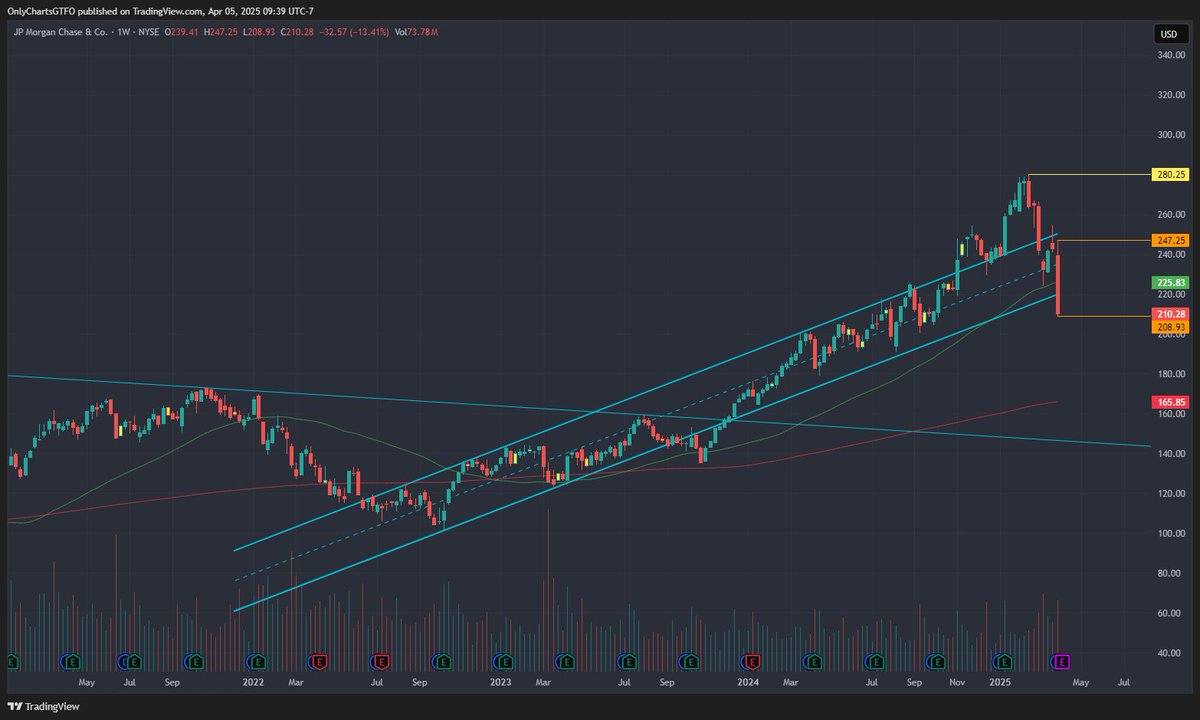Screen dimensions: 1200x720
Task: Click the purple upcoming earnings marker
Action: [x=1062, y=661]
